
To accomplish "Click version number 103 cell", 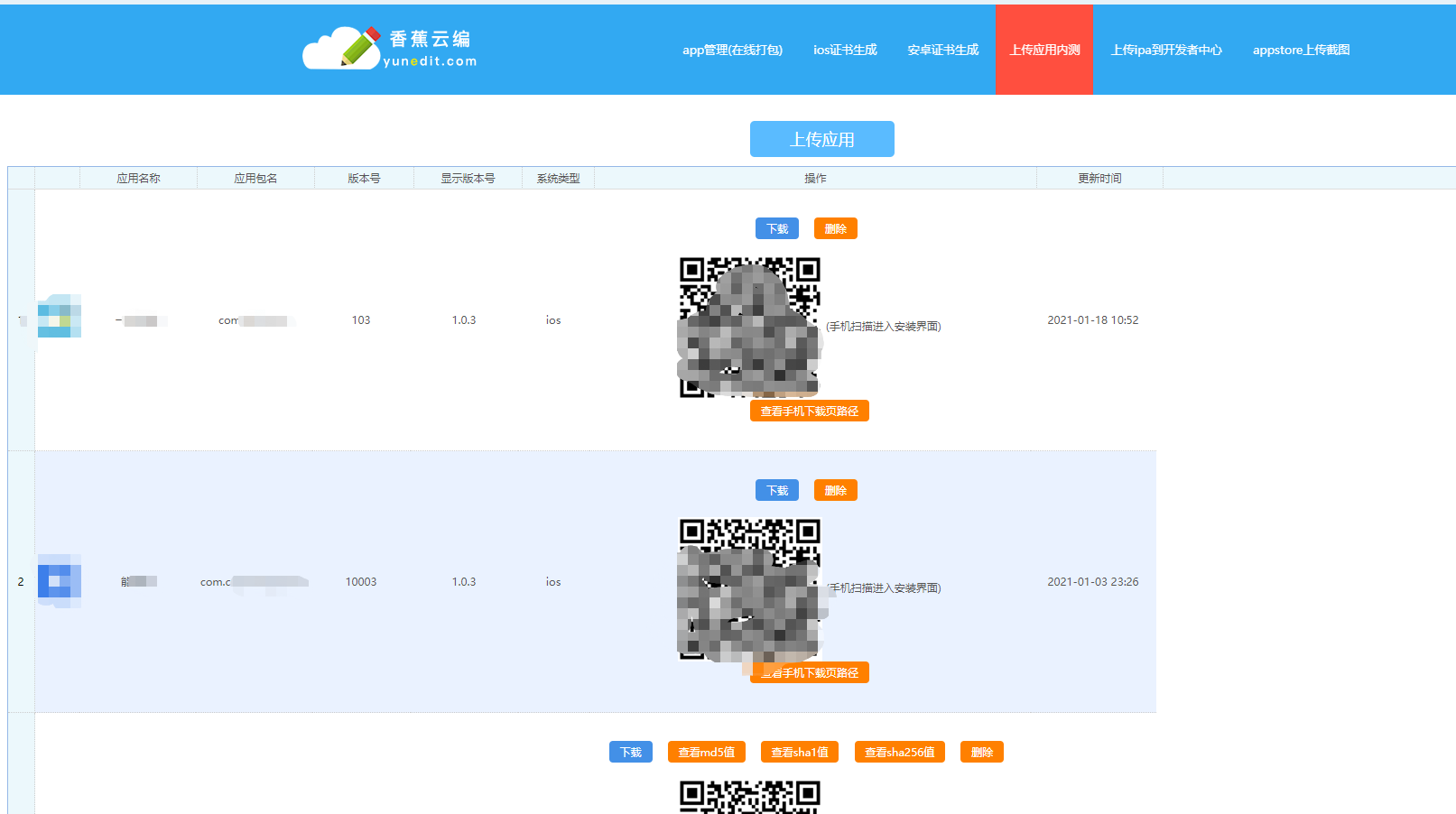I will click(x=361, y=320).
